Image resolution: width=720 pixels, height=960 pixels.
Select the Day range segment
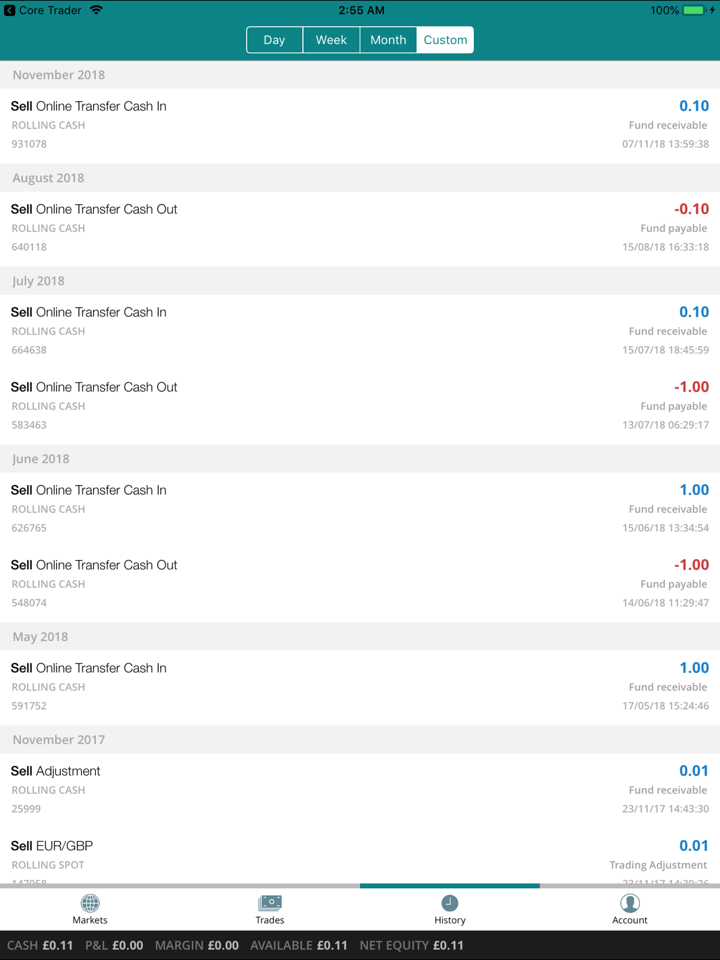(x=275, y=40)
